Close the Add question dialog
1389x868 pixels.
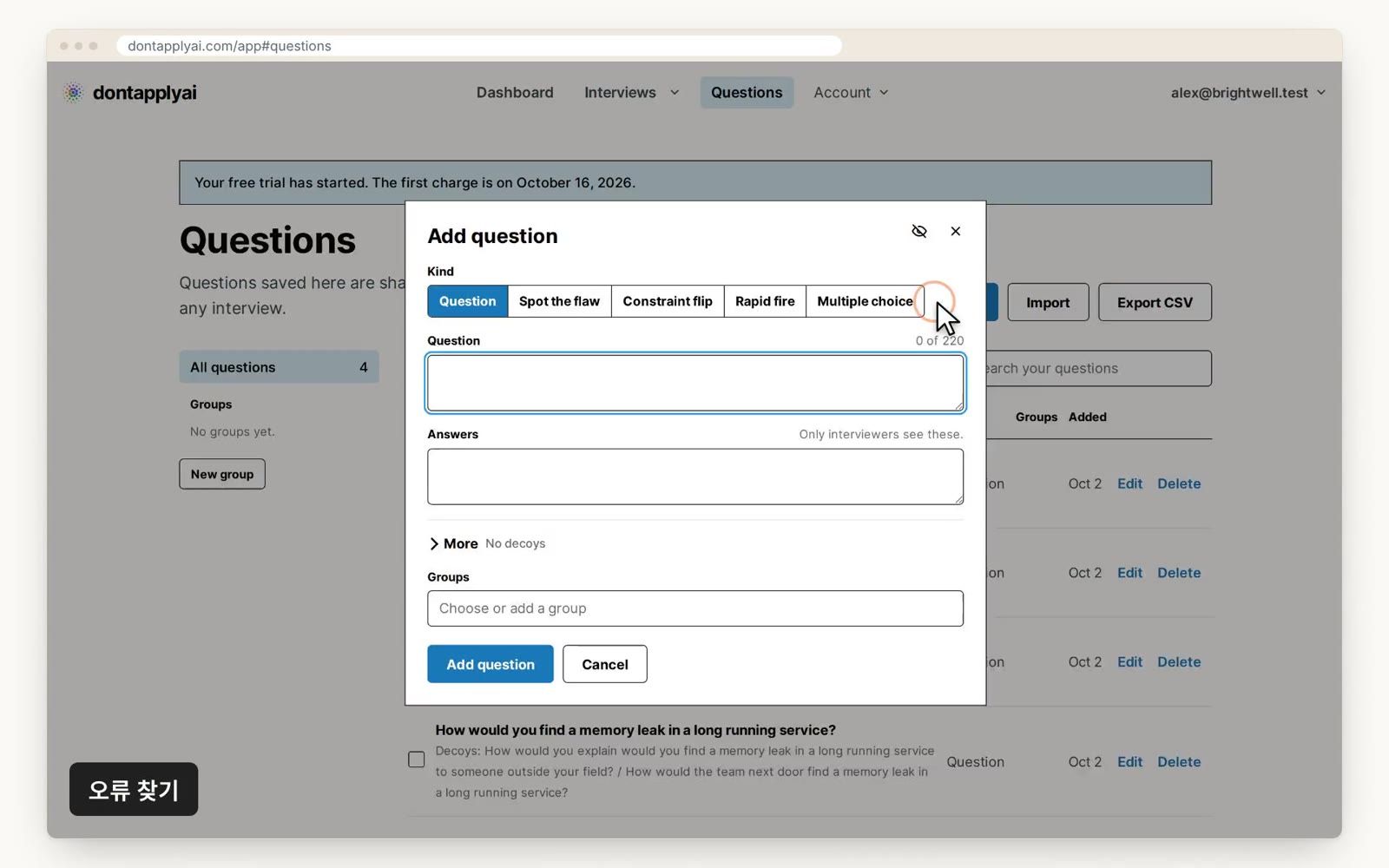tap(955, 231)
